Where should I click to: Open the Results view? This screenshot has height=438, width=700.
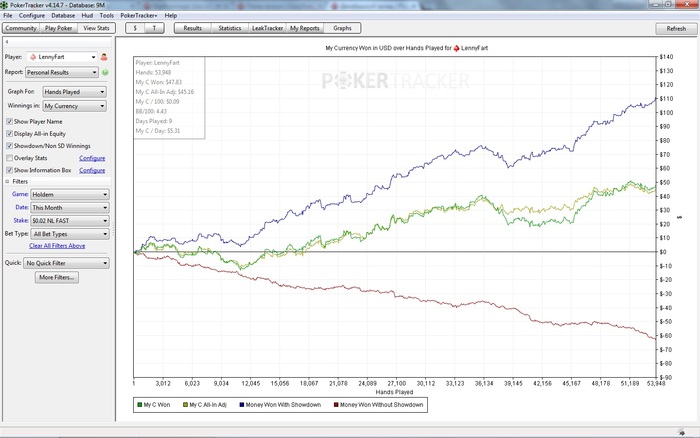[192, 28]
